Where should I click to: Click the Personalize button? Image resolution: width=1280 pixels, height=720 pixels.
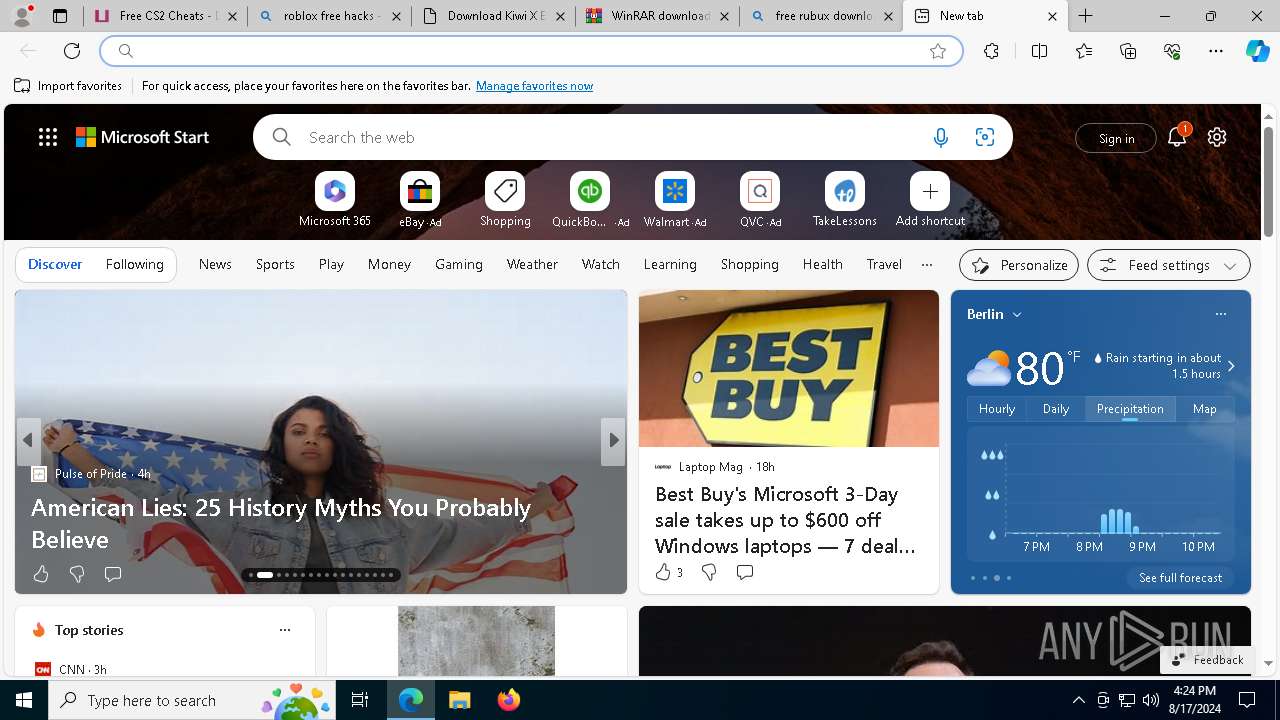(1019, 265)
